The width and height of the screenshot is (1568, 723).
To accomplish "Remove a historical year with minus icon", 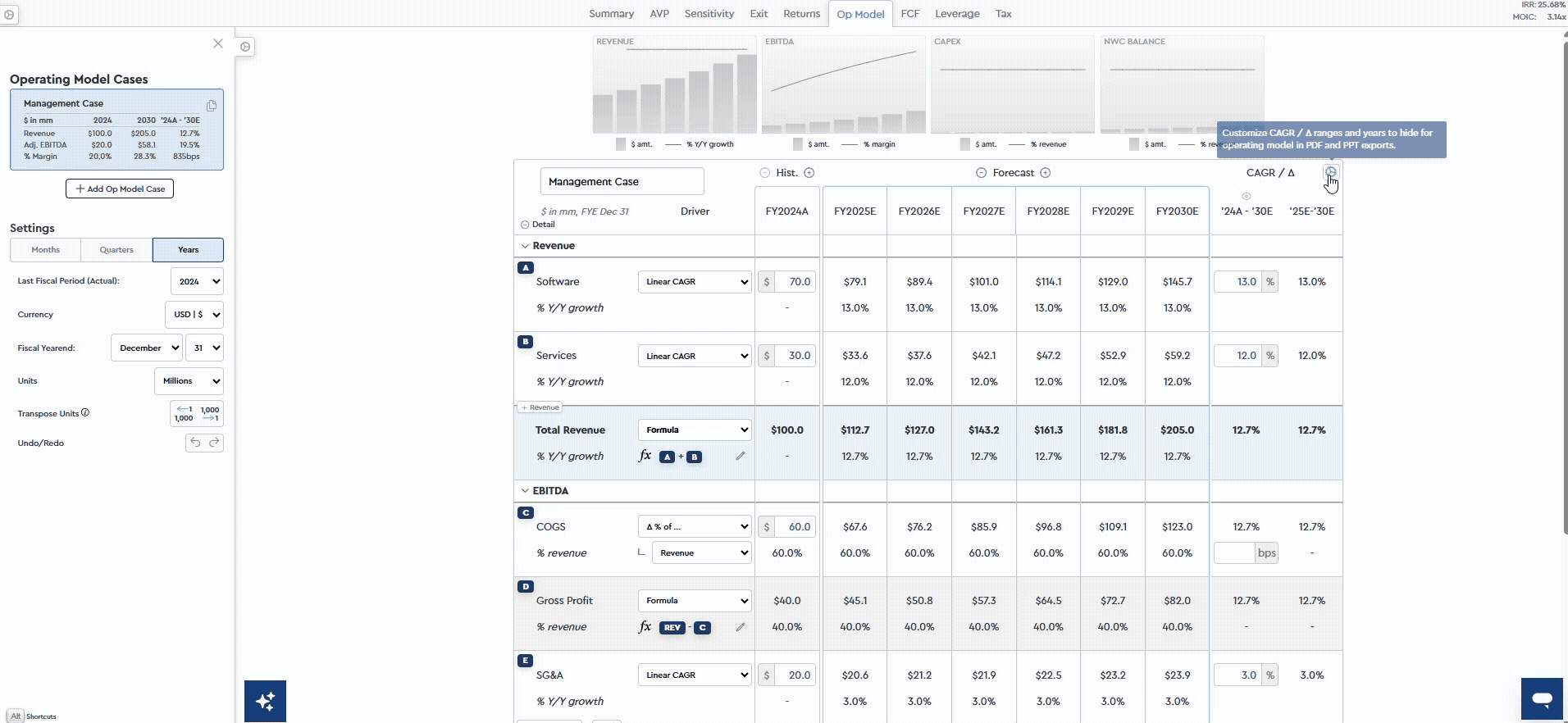I will pyautogui.click(x=764, y=173).
